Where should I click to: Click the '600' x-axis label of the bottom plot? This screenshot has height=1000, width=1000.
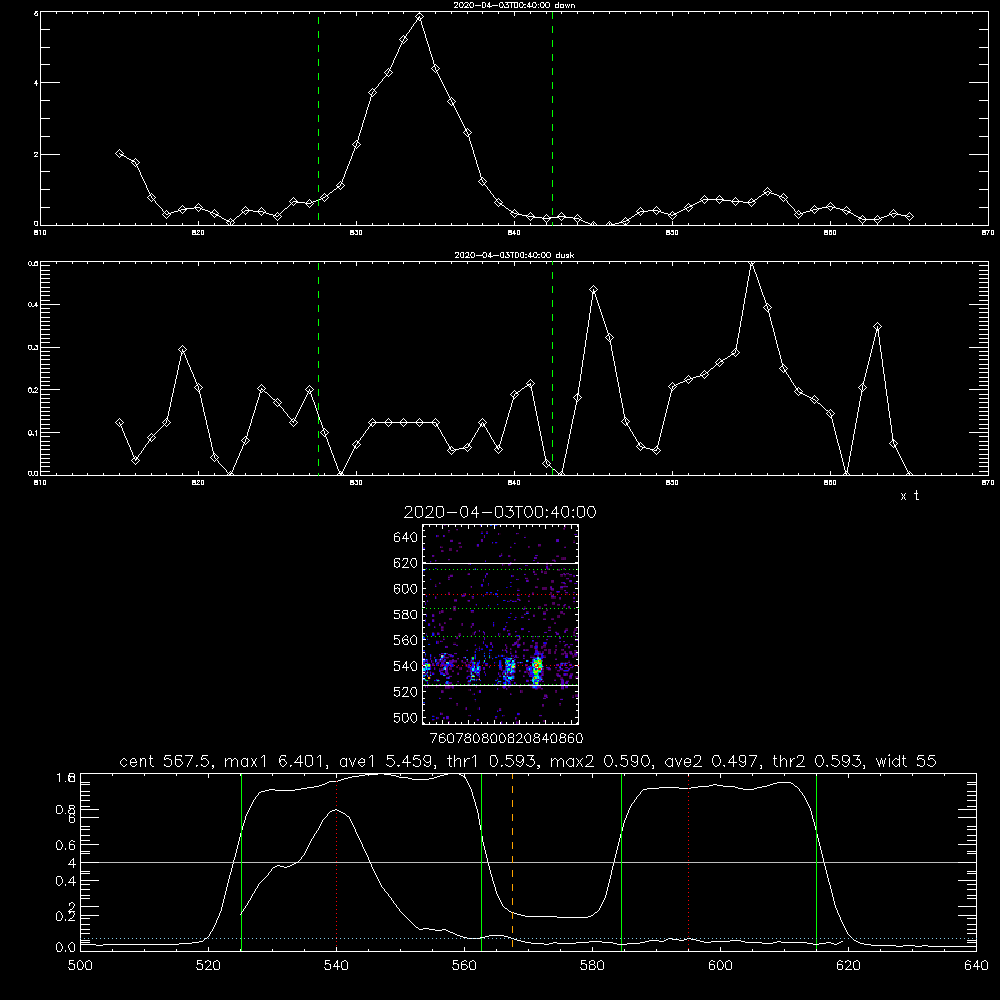click(x=720, y=966)
